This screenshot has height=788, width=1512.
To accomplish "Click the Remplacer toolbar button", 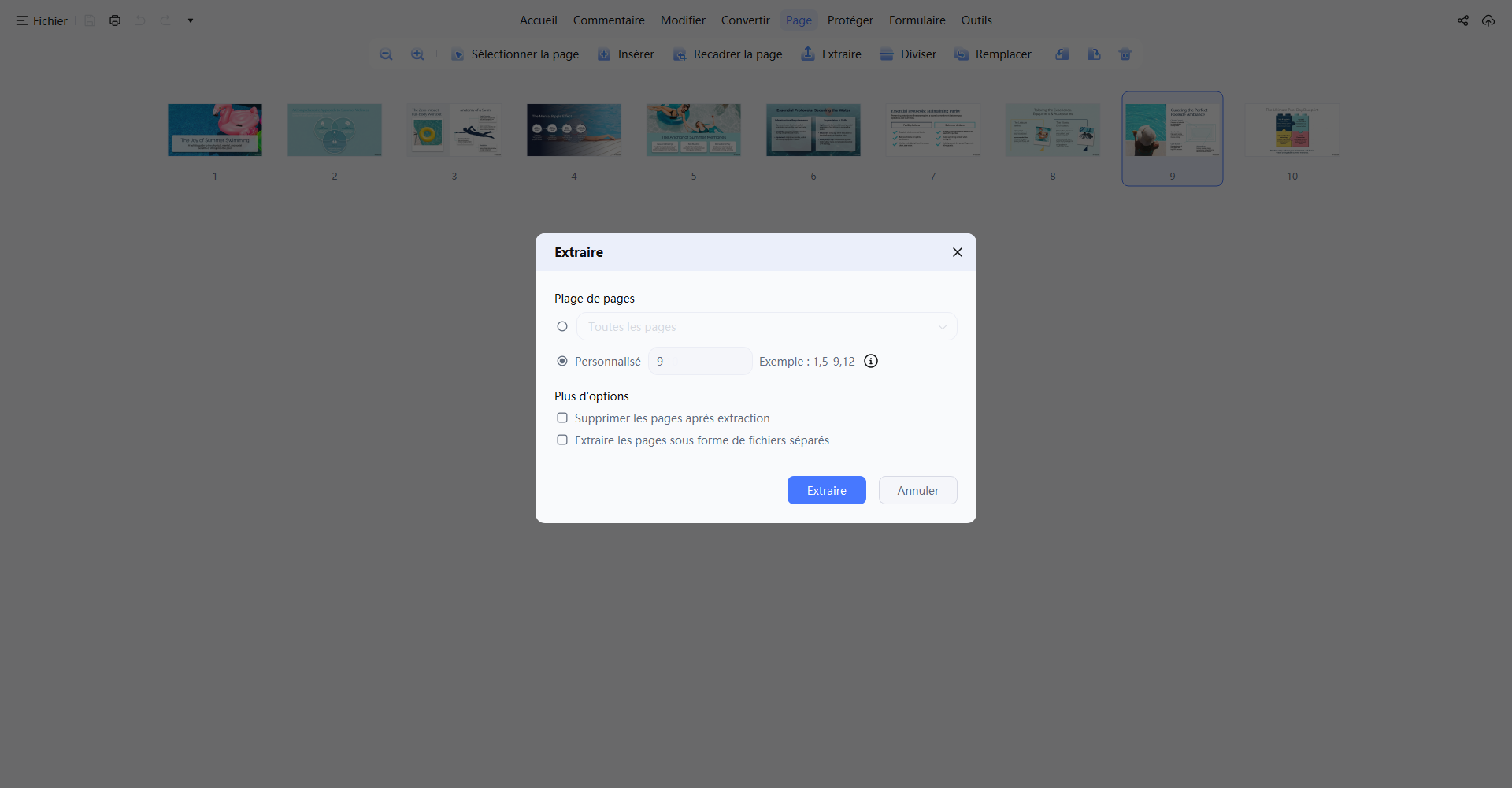I will 992,54.
